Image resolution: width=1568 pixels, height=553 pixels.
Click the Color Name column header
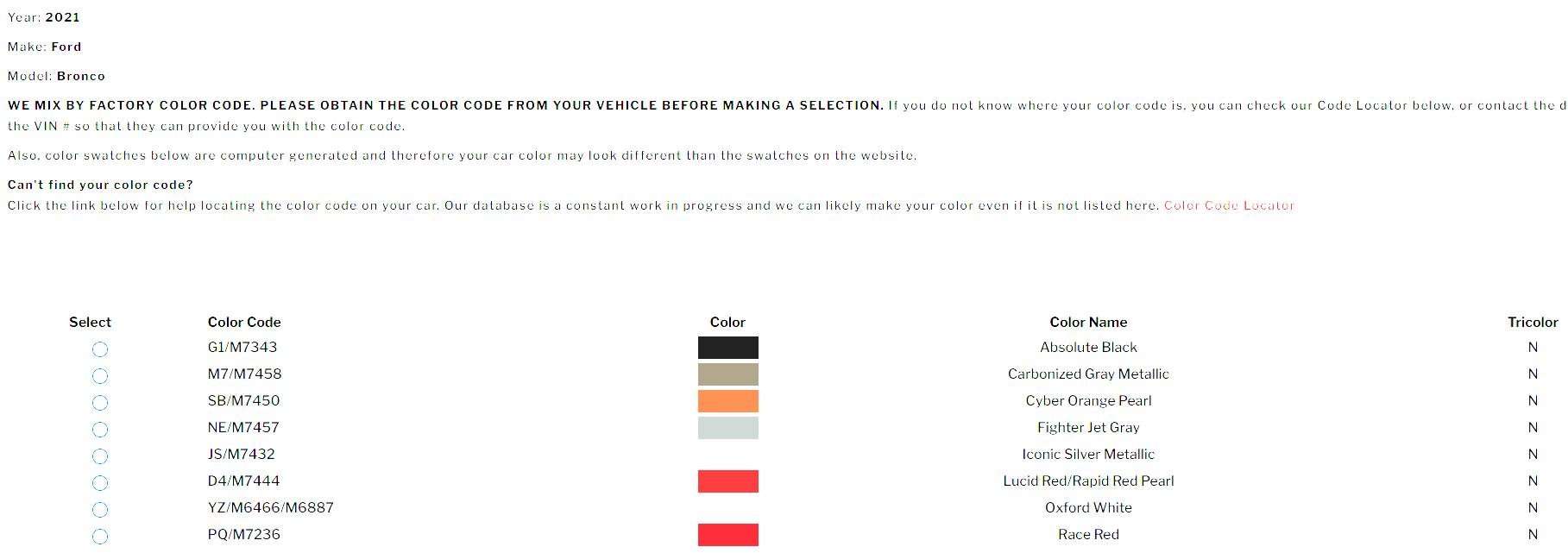1088,322
